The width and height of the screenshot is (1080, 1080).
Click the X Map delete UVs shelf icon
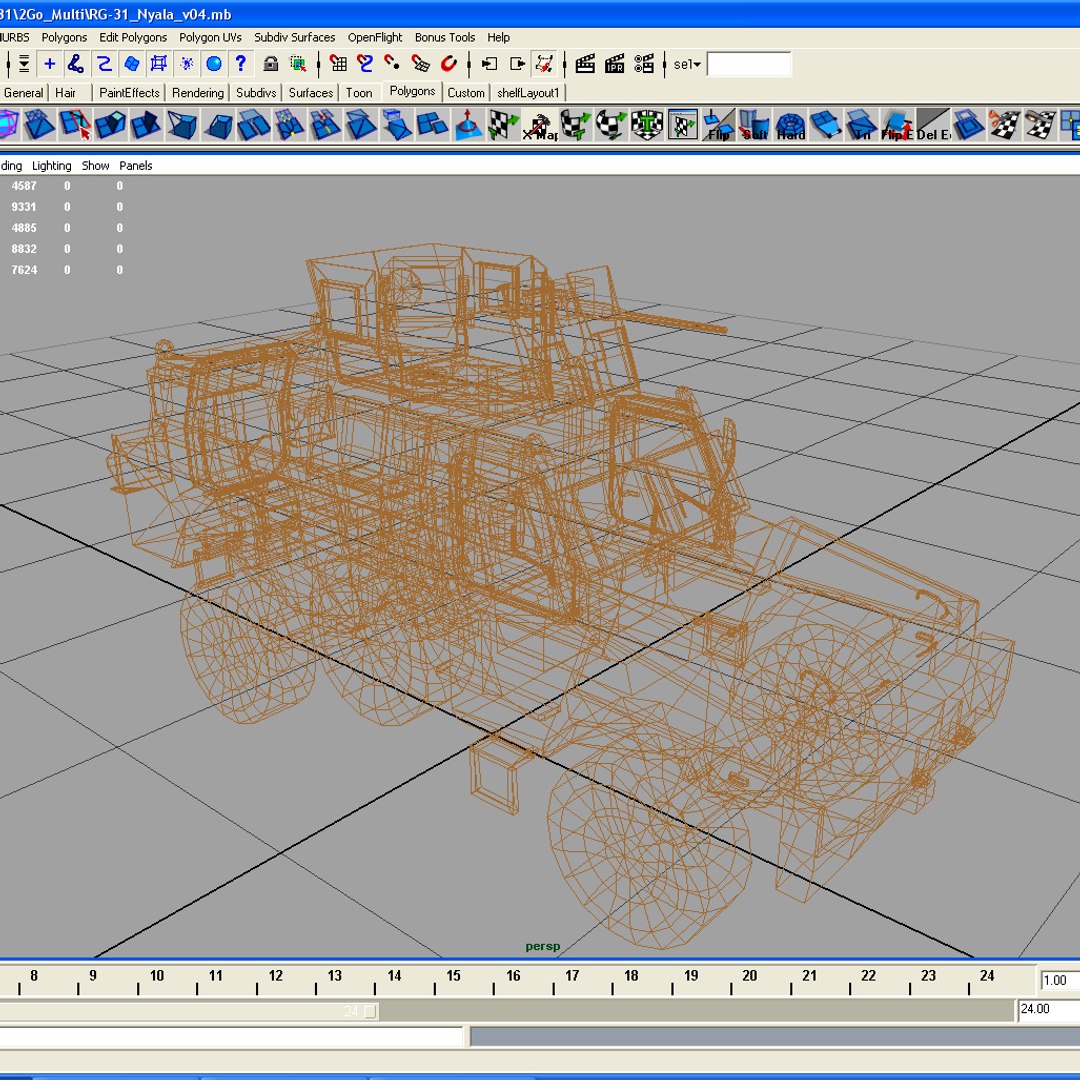coord(539,125)
